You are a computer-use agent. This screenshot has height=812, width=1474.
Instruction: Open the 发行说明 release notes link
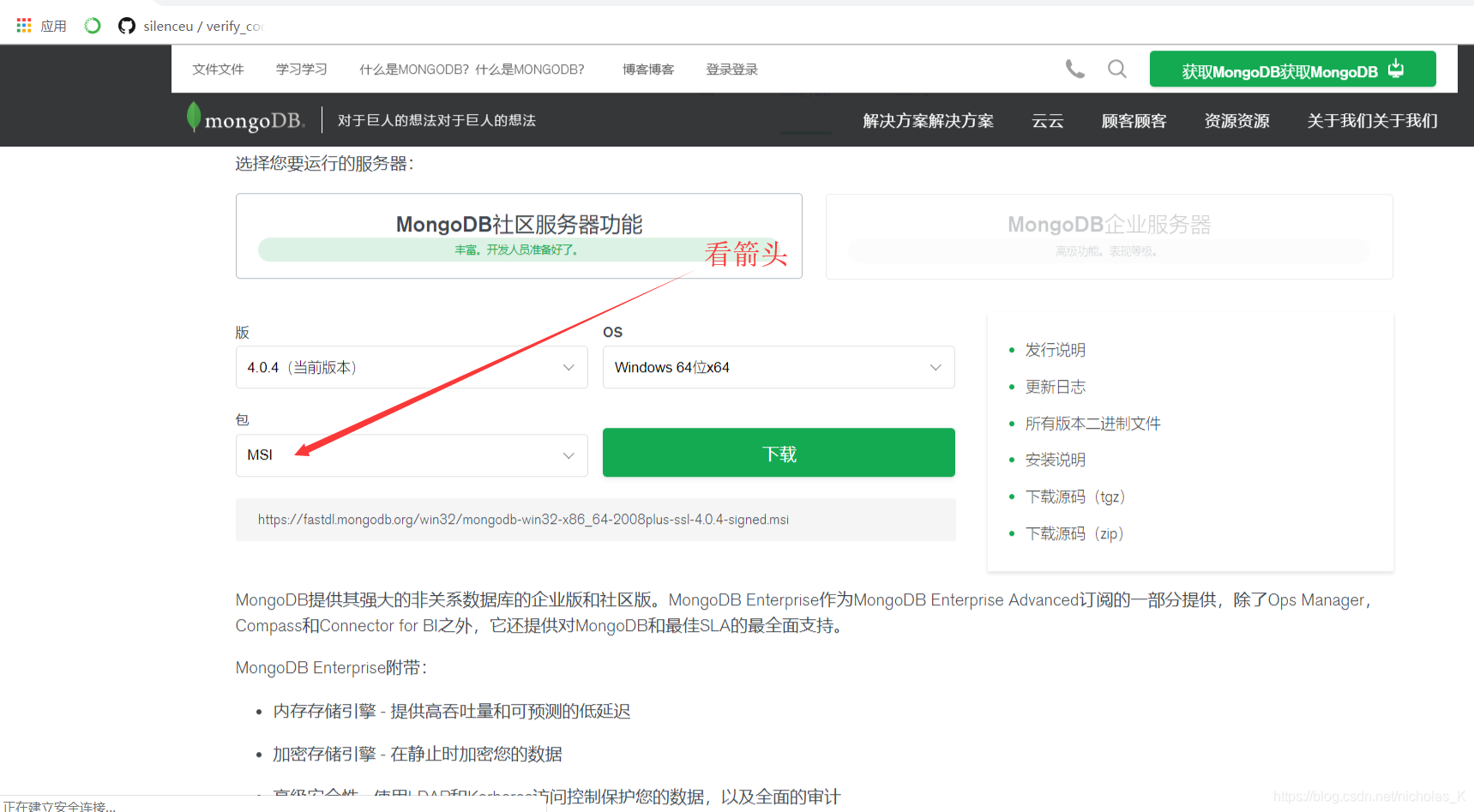pos(1056,350)
